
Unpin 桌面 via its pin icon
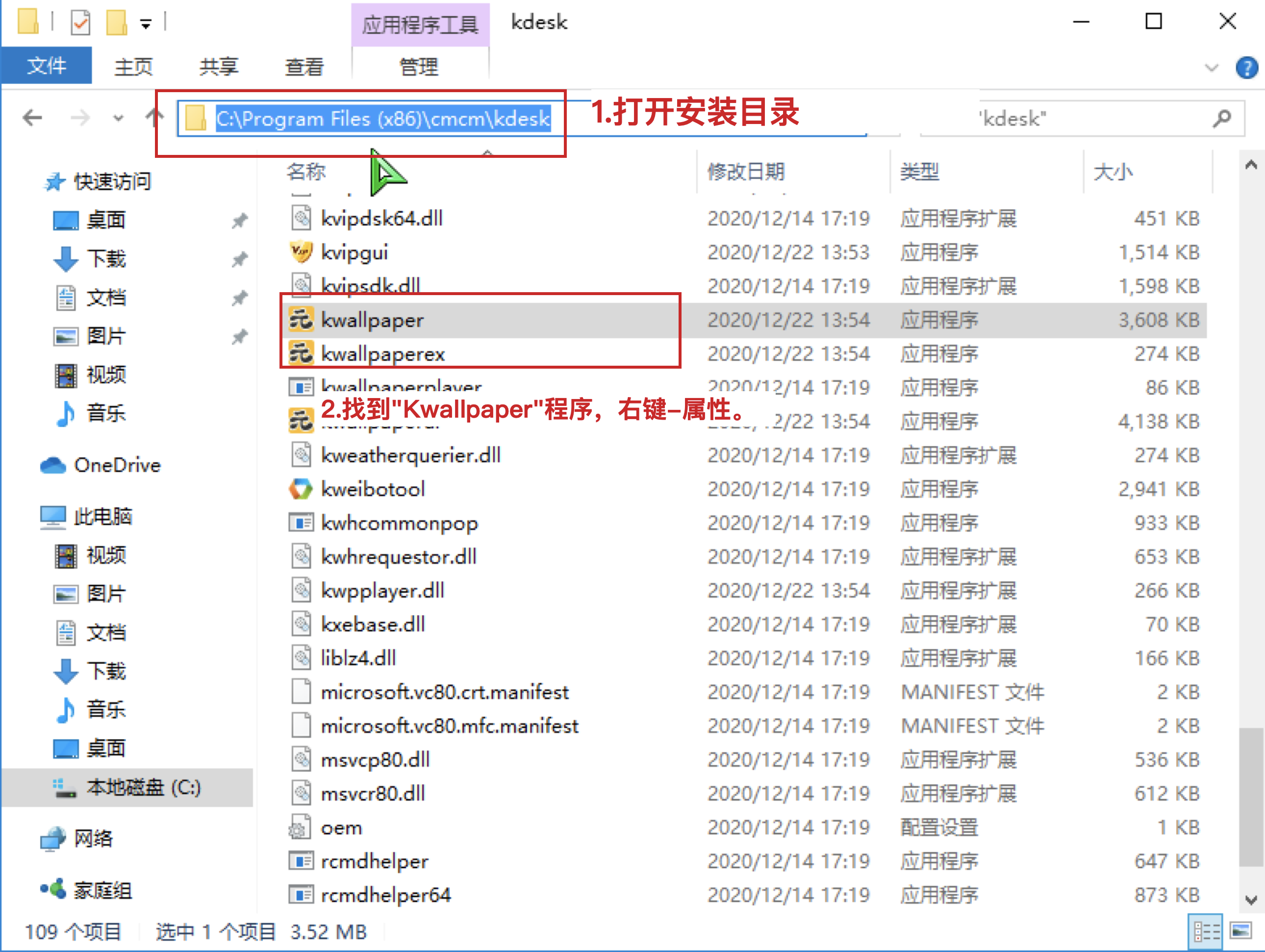point(239,220)
